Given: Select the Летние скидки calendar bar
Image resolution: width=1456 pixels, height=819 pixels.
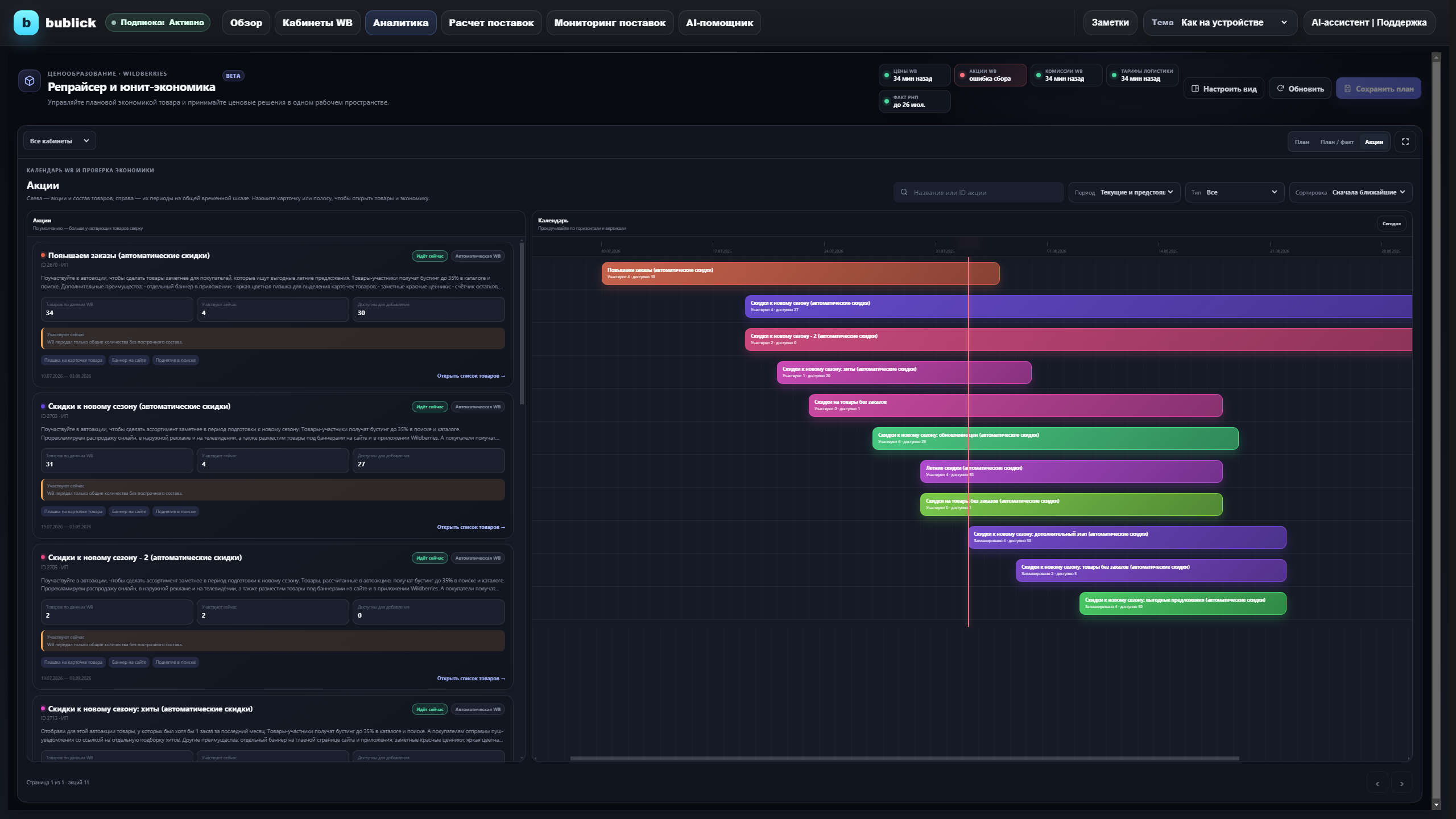Looking at the screenshot, I should click(x=1071, y=471).
